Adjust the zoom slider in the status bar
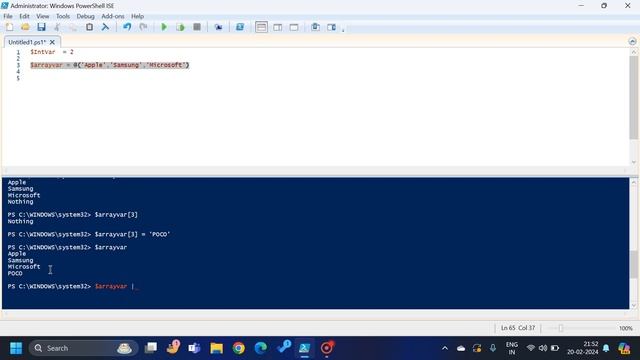The height and width of the screenshot is (360, 640). click(561, 328)
